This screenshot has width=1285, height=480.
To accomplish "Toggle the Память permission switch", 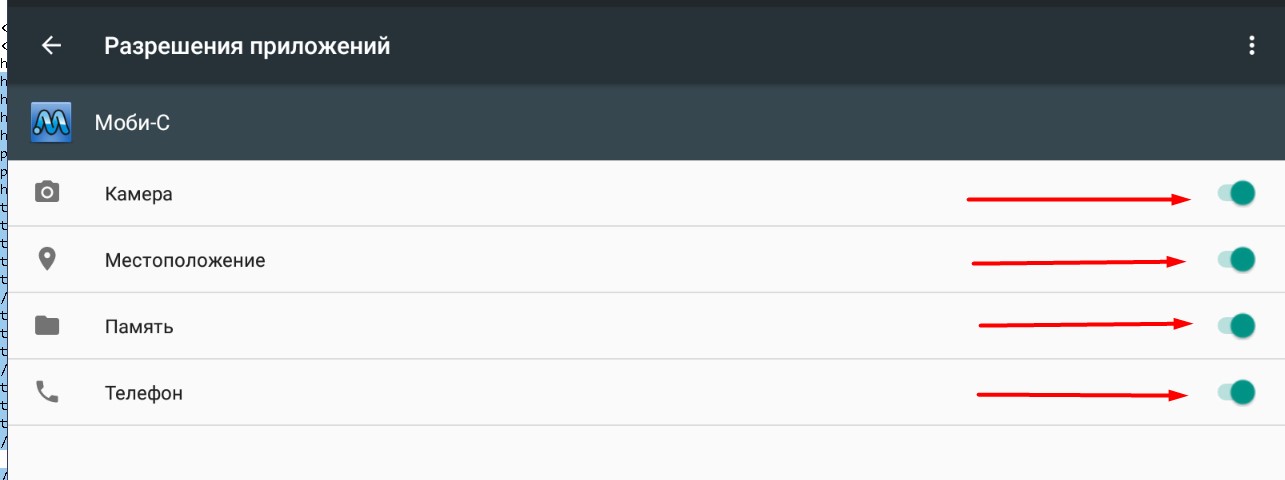I will click(x=1236, y=325).
